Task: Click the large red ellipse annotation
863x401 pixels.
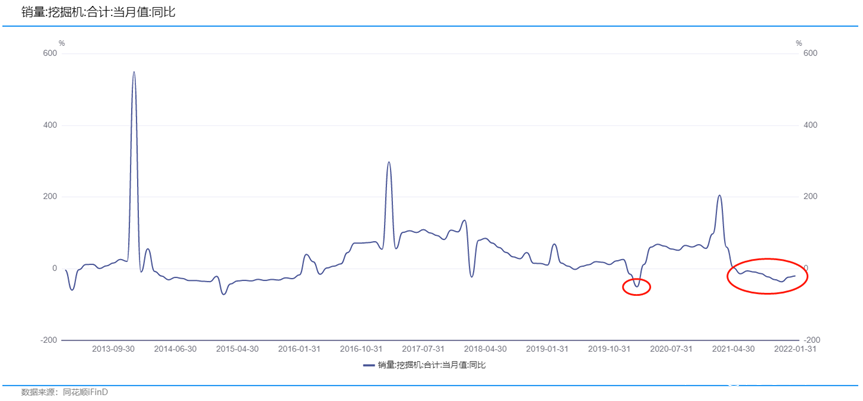Action: [767, 276]
